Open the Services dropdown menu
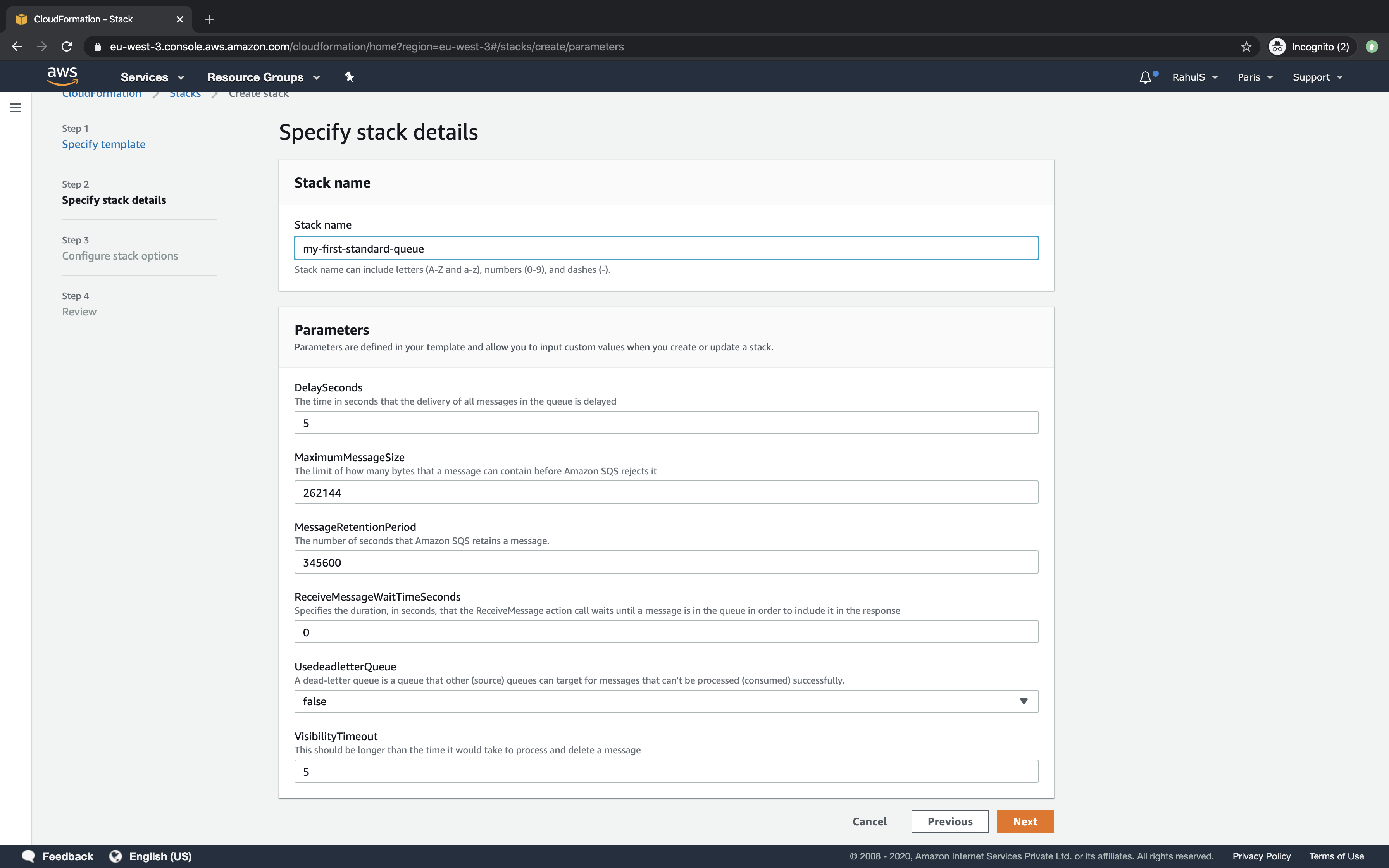The width and height of the screenshot is (1389, 868). click(152, 77)
